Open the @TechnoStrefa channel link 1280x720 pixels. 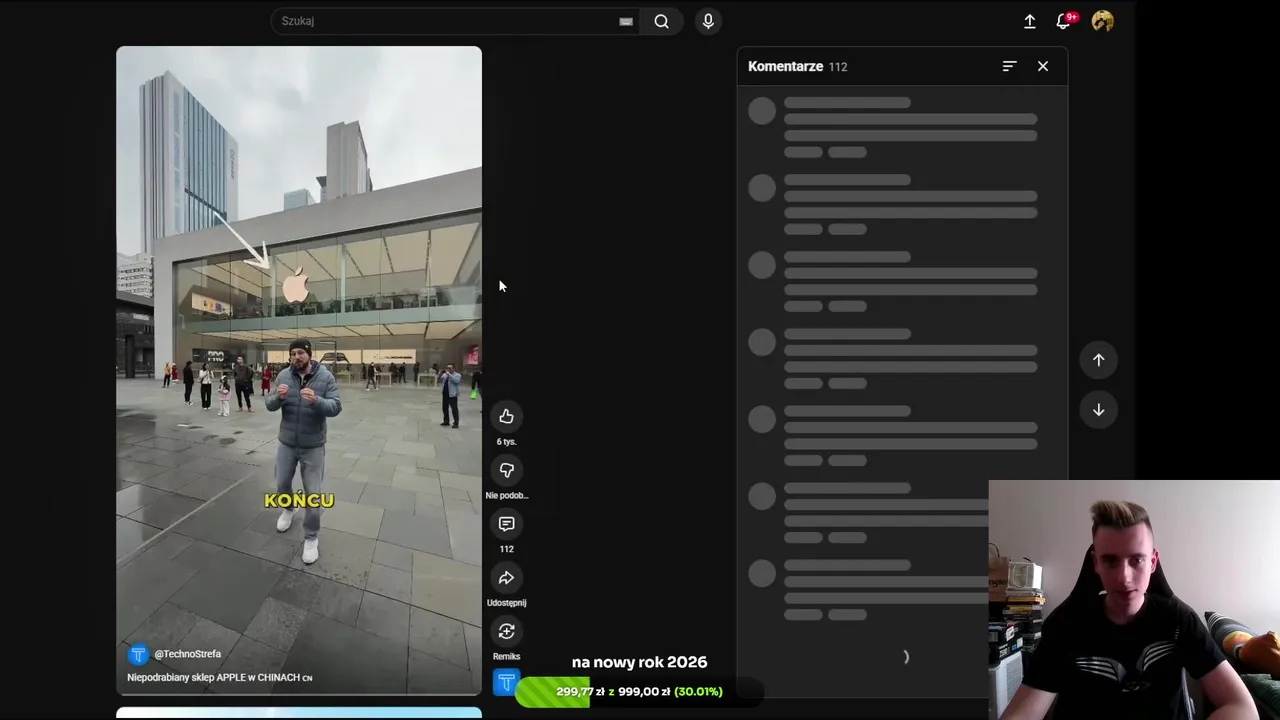point(188,654)
